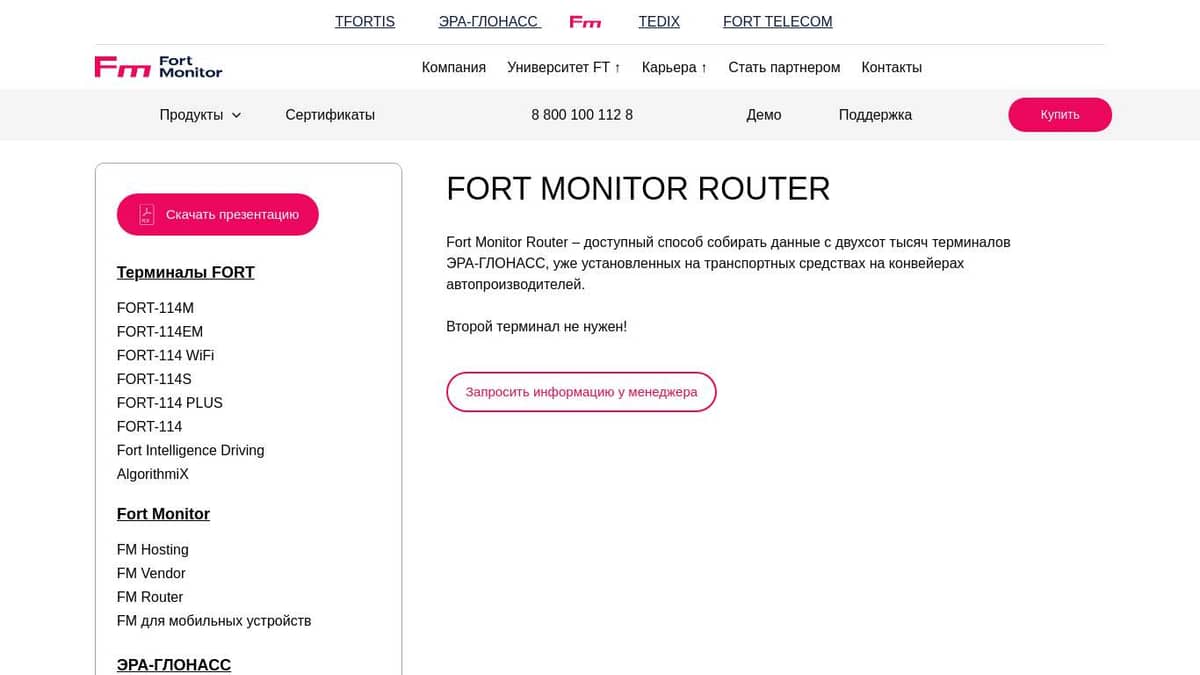Open the Демо page
The height and width of the screenshot is (675, 1200).
tap(764, 114)
